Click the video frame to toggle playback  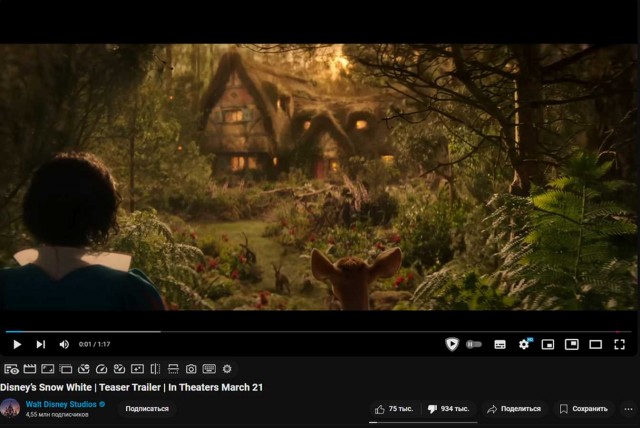(x=318, y=177)
